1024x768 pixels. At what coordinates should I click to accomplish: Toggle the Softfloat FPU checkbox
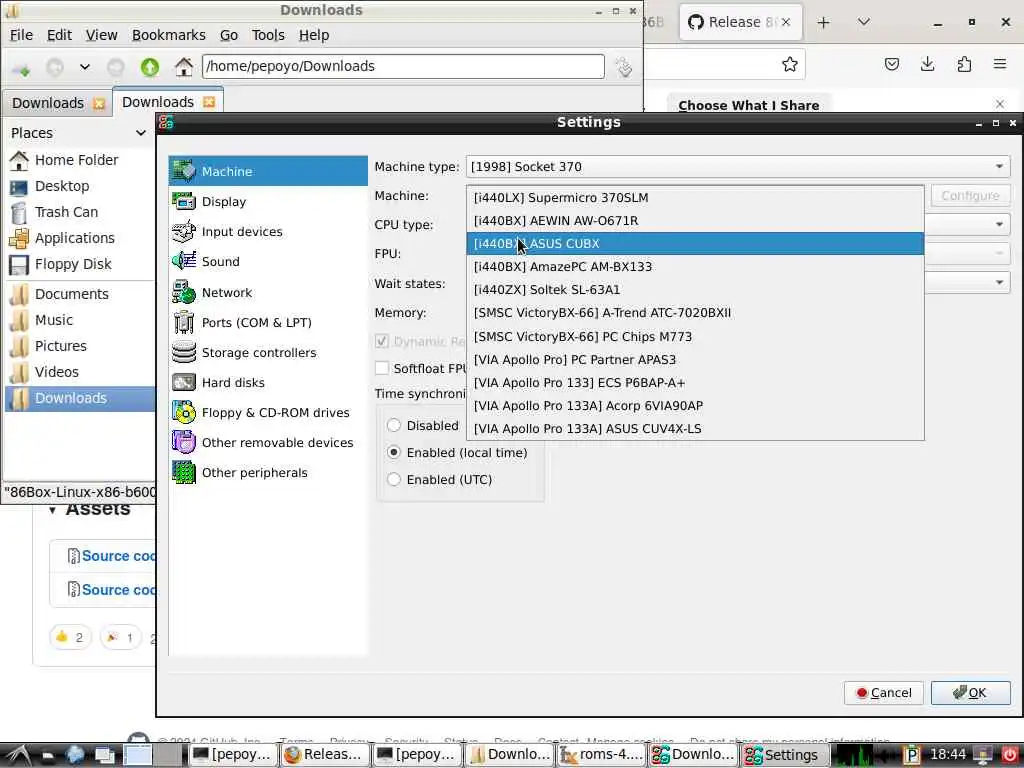[x=382, y=368]
